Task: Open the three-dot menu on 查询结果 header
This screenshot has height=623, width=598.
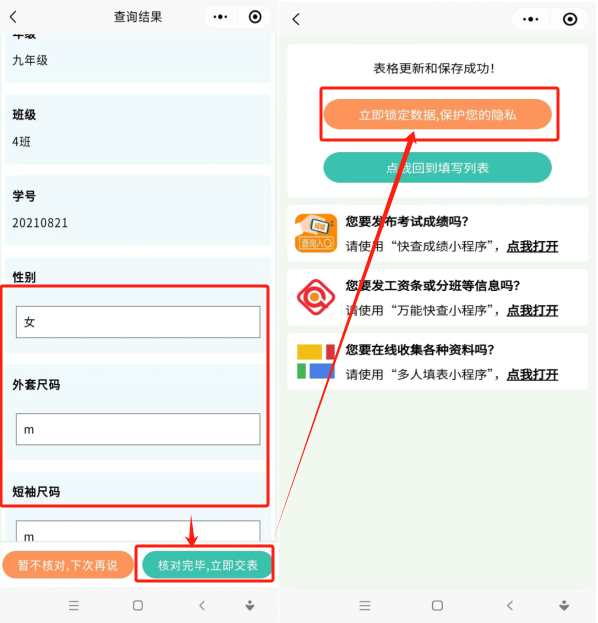Action: pos(220,17)
